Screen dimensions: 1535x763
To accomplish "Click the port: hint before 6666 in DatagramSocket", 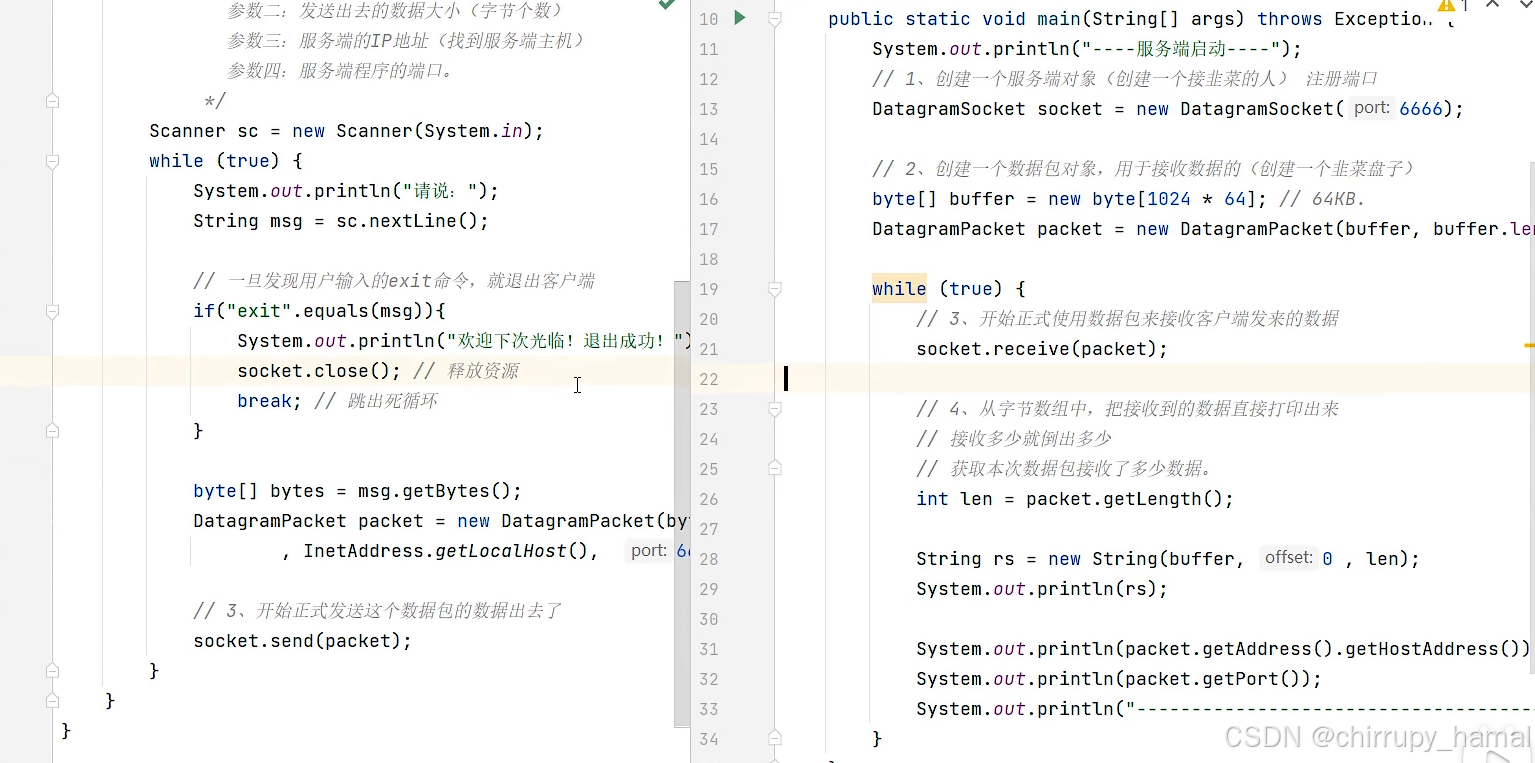I will point(1372,108).
